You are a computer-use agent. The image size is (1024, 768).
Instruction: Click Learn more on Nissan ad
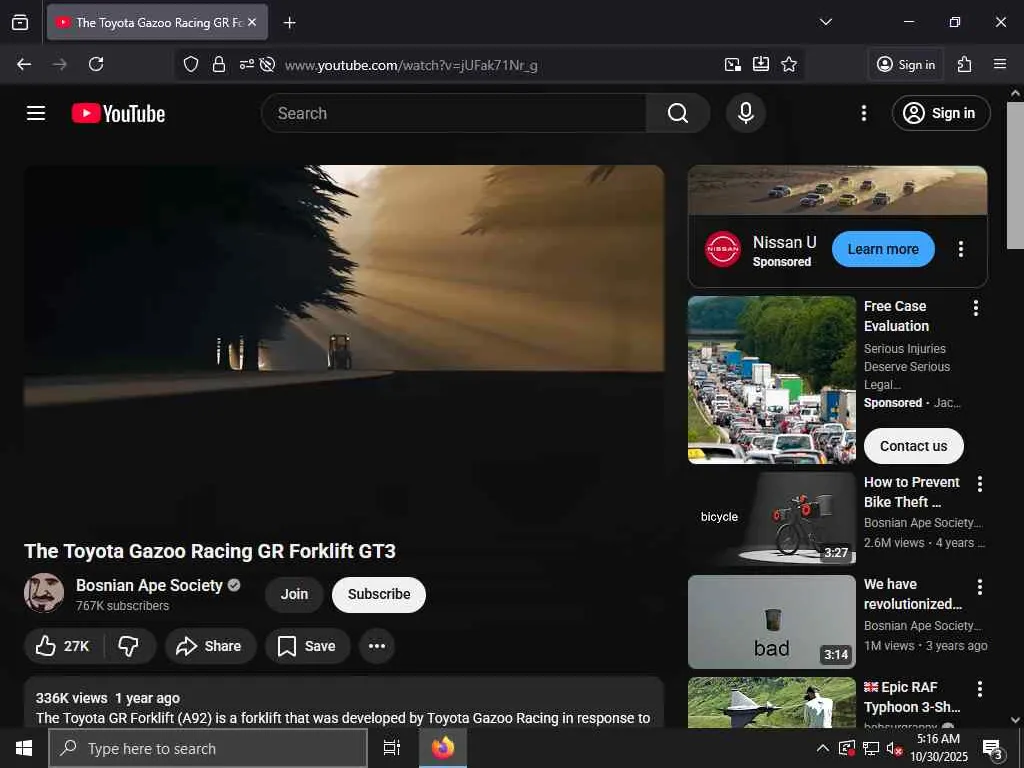(883, 249)
